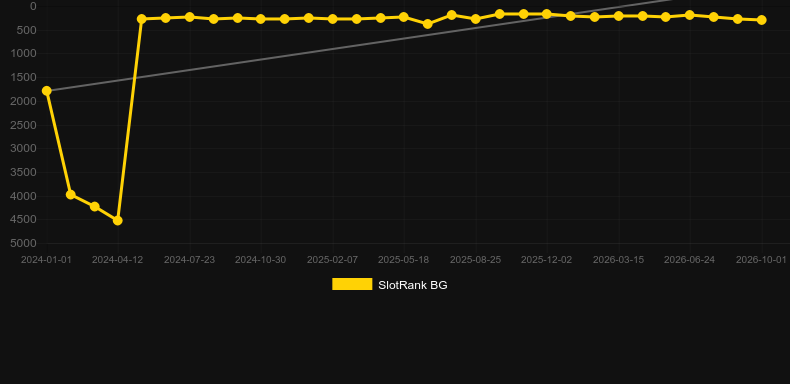Toggle the SlotRank BG legend label
The height and width of the screenshot is (384, 790).
pyautogui.click(x=413, y=285)
